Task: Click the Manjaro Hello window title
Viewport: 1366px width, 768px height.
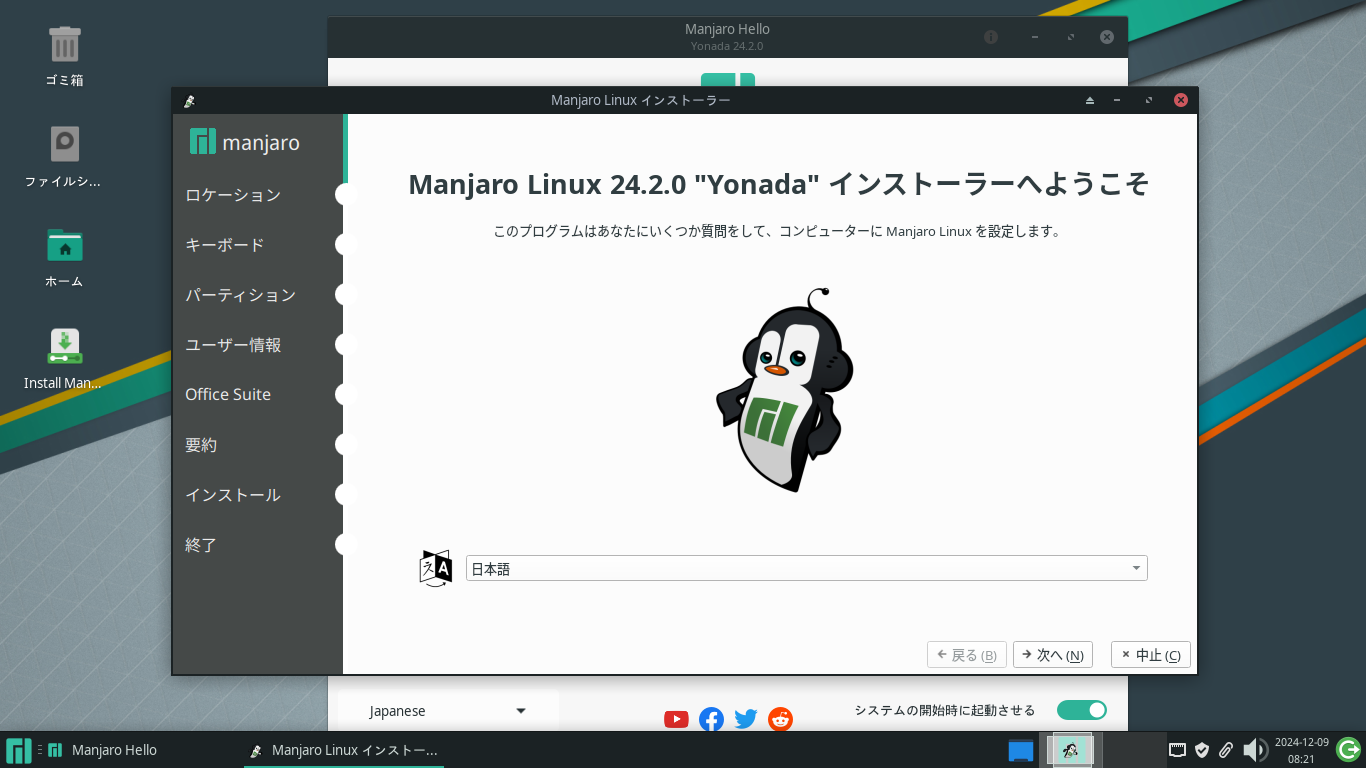Action: pos(727,29)
